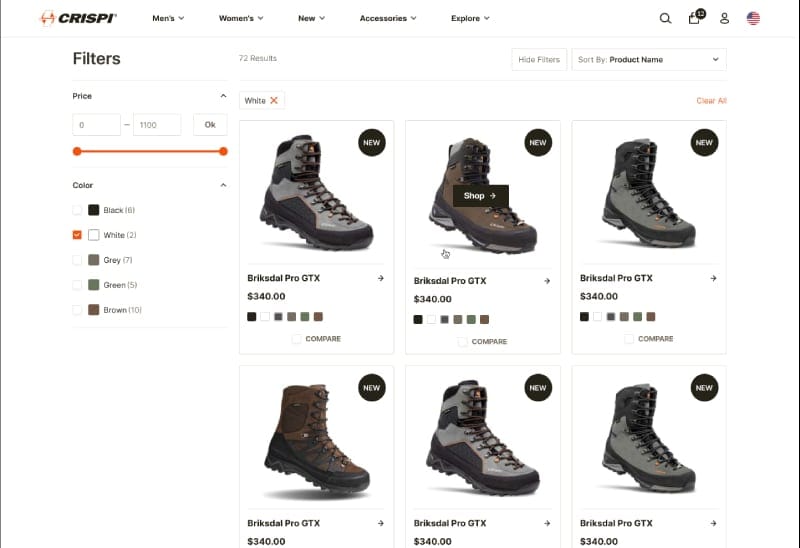Enable the Black color filter checkbox
This screenshot has width=800, height=548.
coord(78,210)
